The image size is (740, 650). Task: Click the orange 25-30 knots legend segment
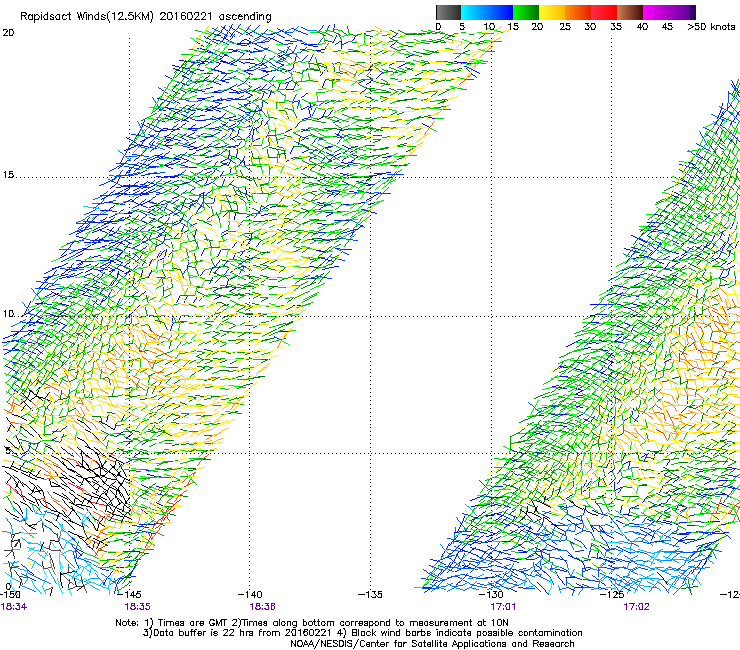coord(578,12)
